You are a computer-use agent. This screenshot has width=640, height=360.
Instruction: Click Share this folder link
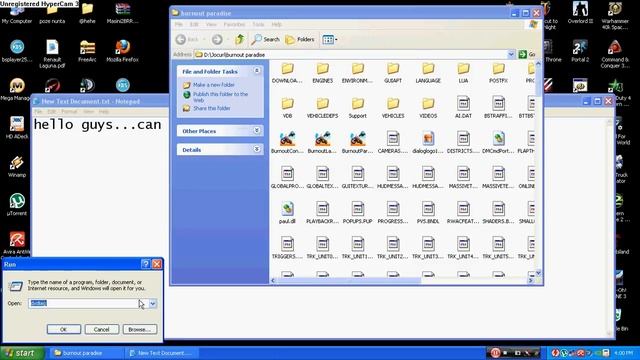(x=212, y=108)
